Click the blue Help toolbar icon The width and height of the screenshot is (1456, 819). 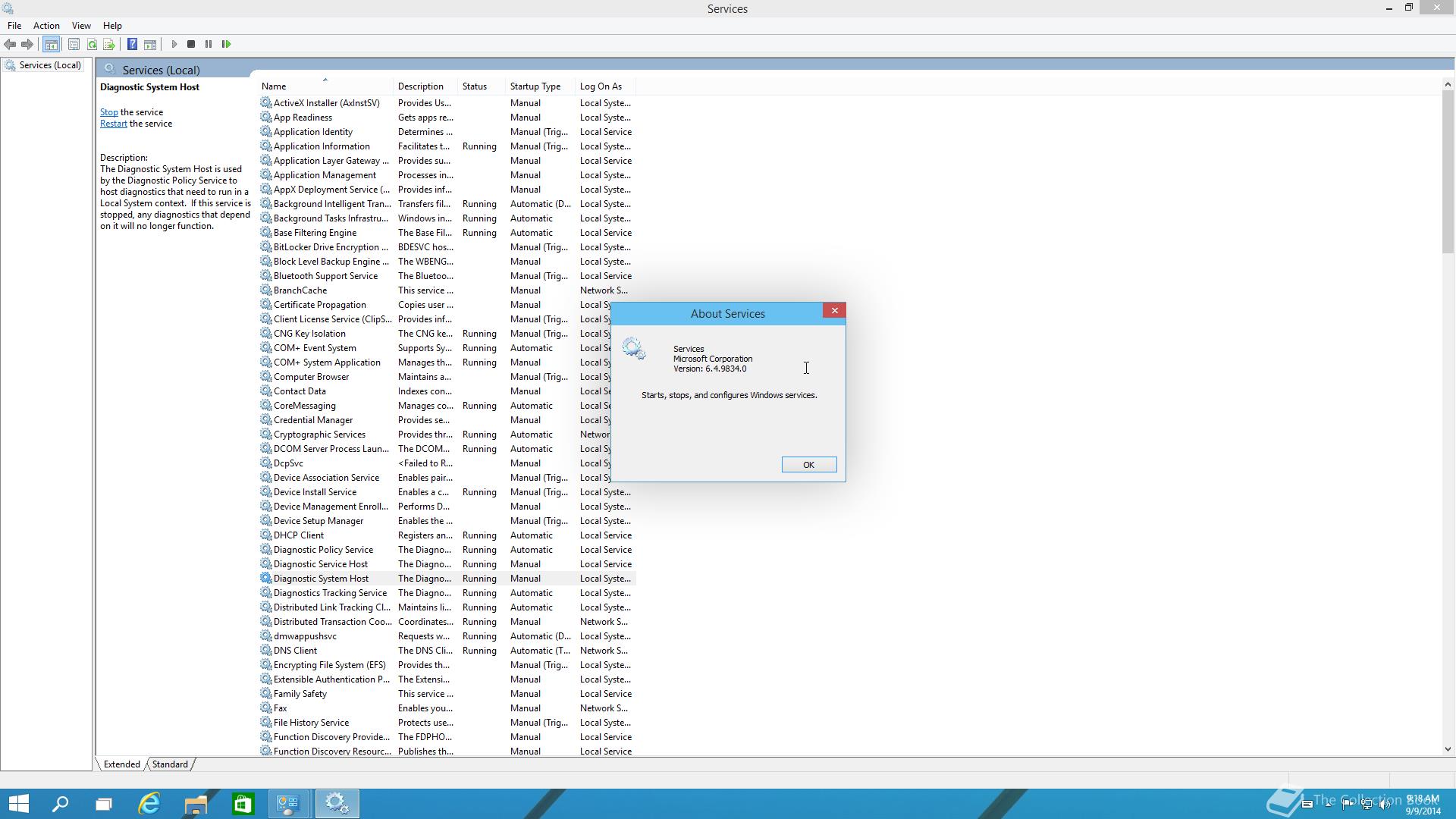[x=132, y=44]
